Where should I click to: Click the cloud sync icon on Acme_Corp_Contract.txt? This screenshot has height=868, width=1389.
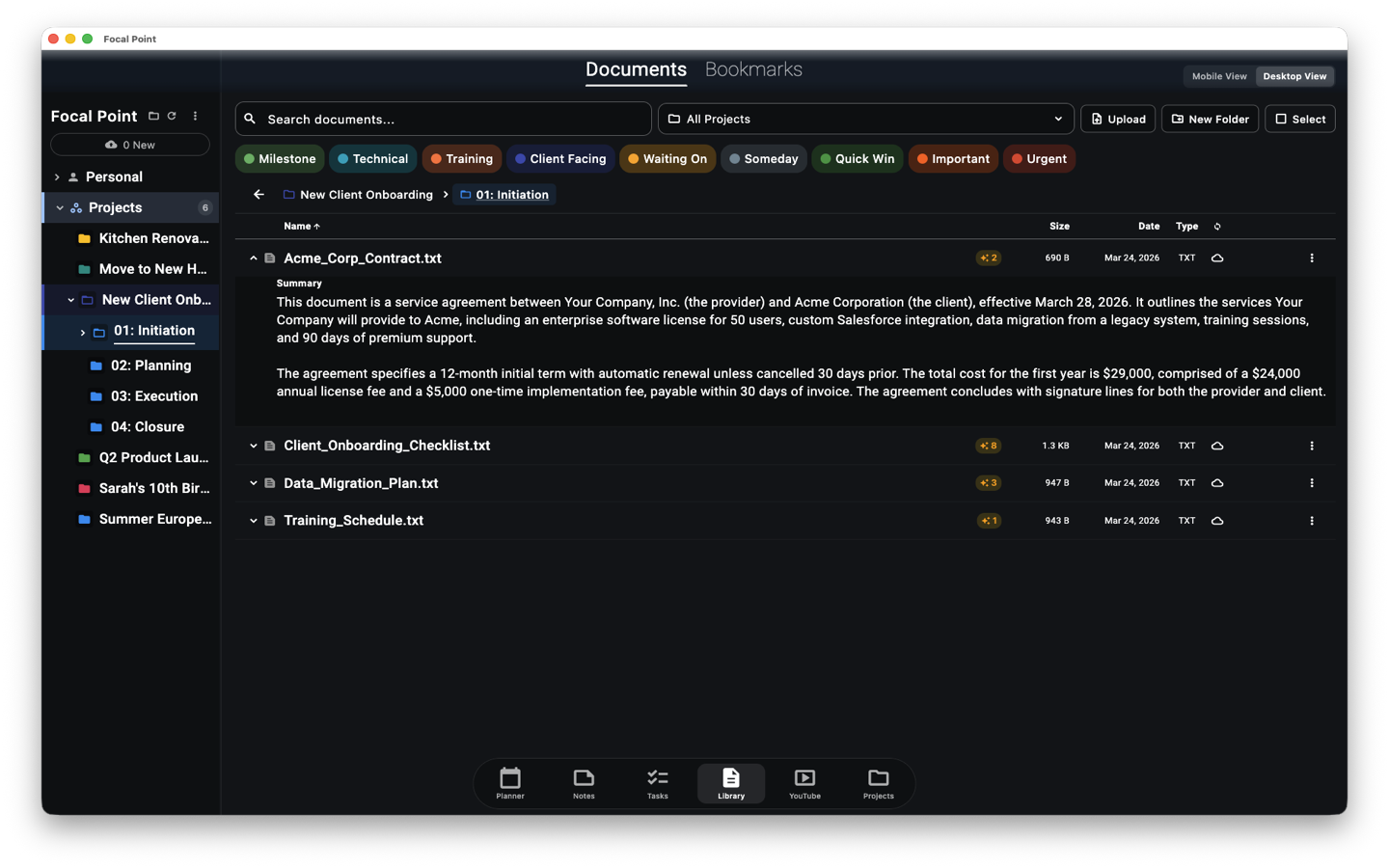click(1216, 258)
